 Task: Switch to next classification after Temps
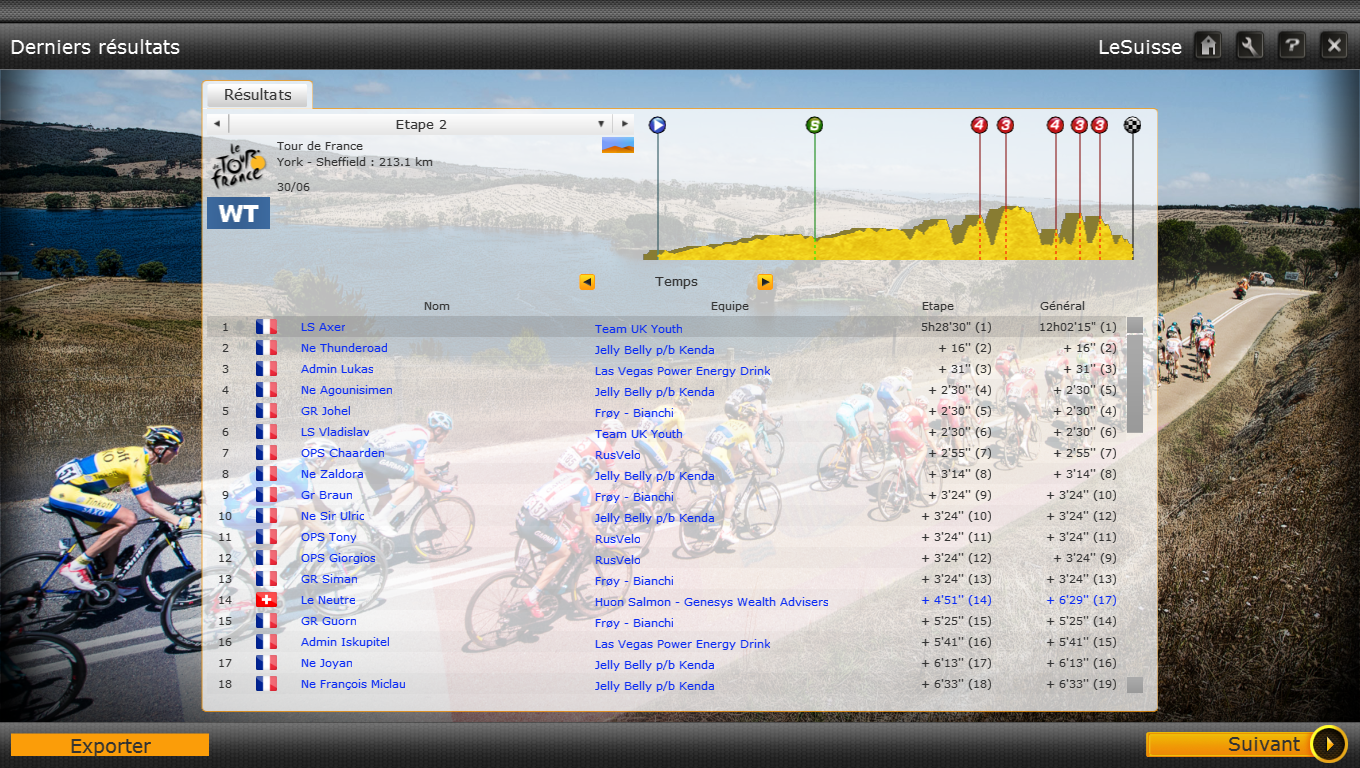pos(765,282)
